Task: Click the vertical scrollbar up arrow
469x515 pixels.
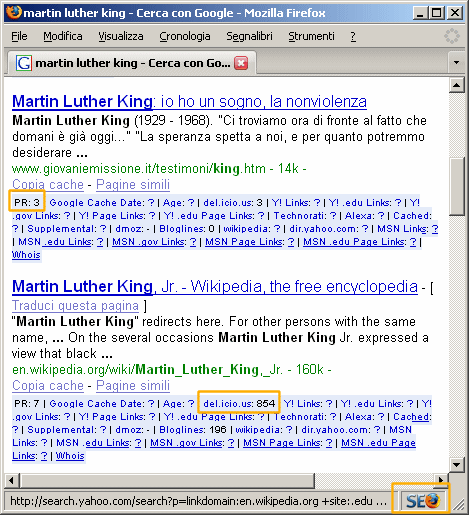Action: click(456, 85)
